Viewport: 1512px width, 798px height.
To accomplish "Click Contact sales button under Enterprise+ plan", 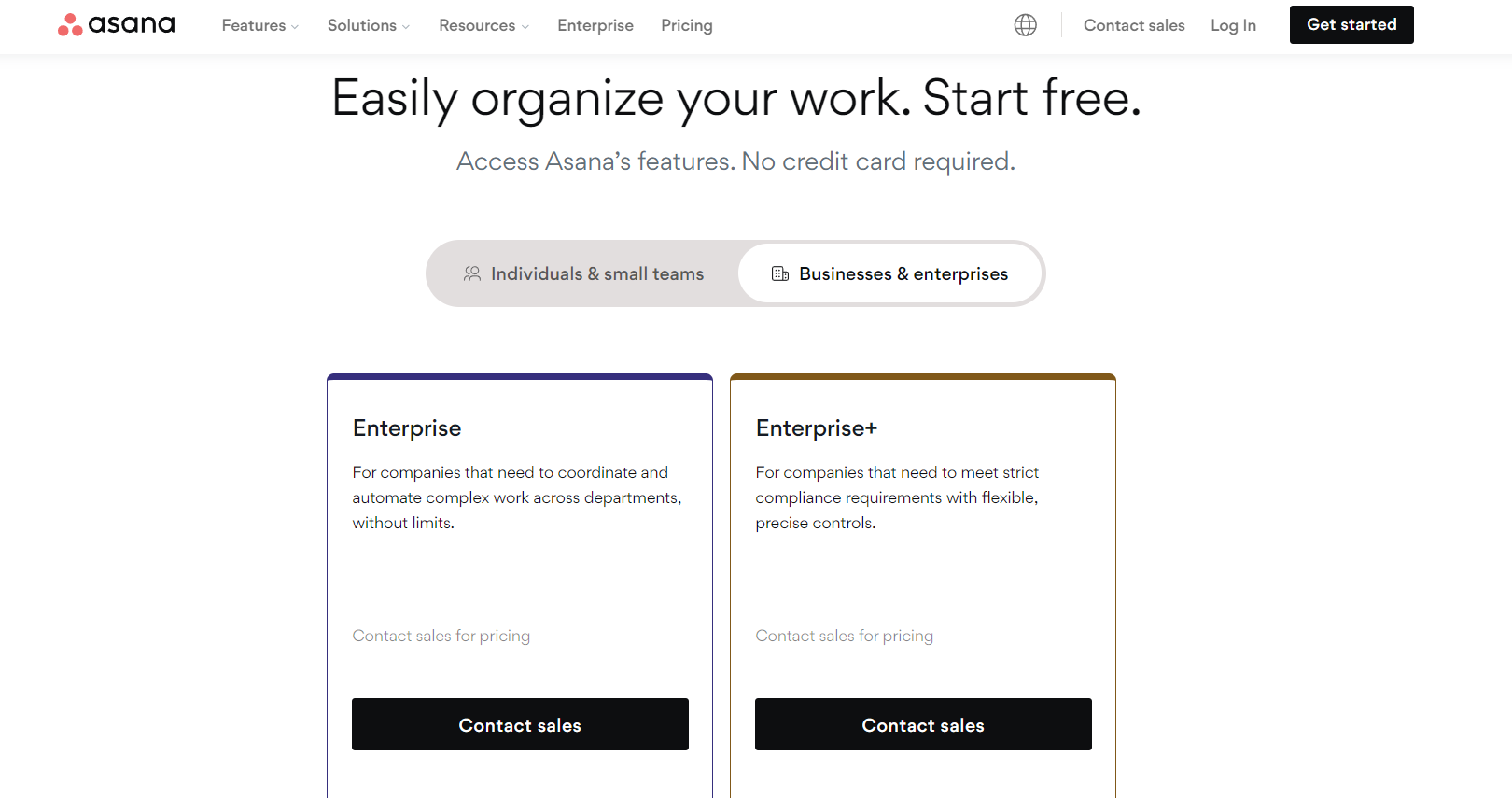I will click(923, 724).
